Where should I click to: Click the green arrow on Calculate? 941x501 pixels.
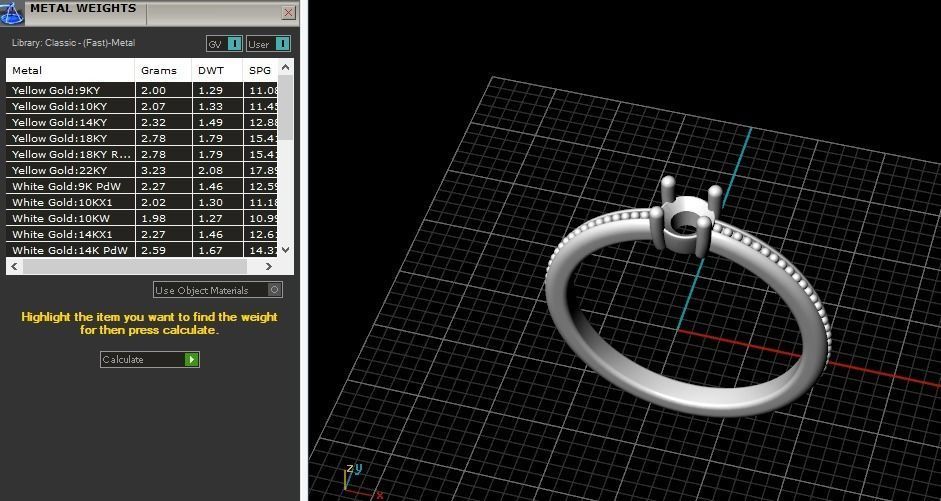coord(191,359)
